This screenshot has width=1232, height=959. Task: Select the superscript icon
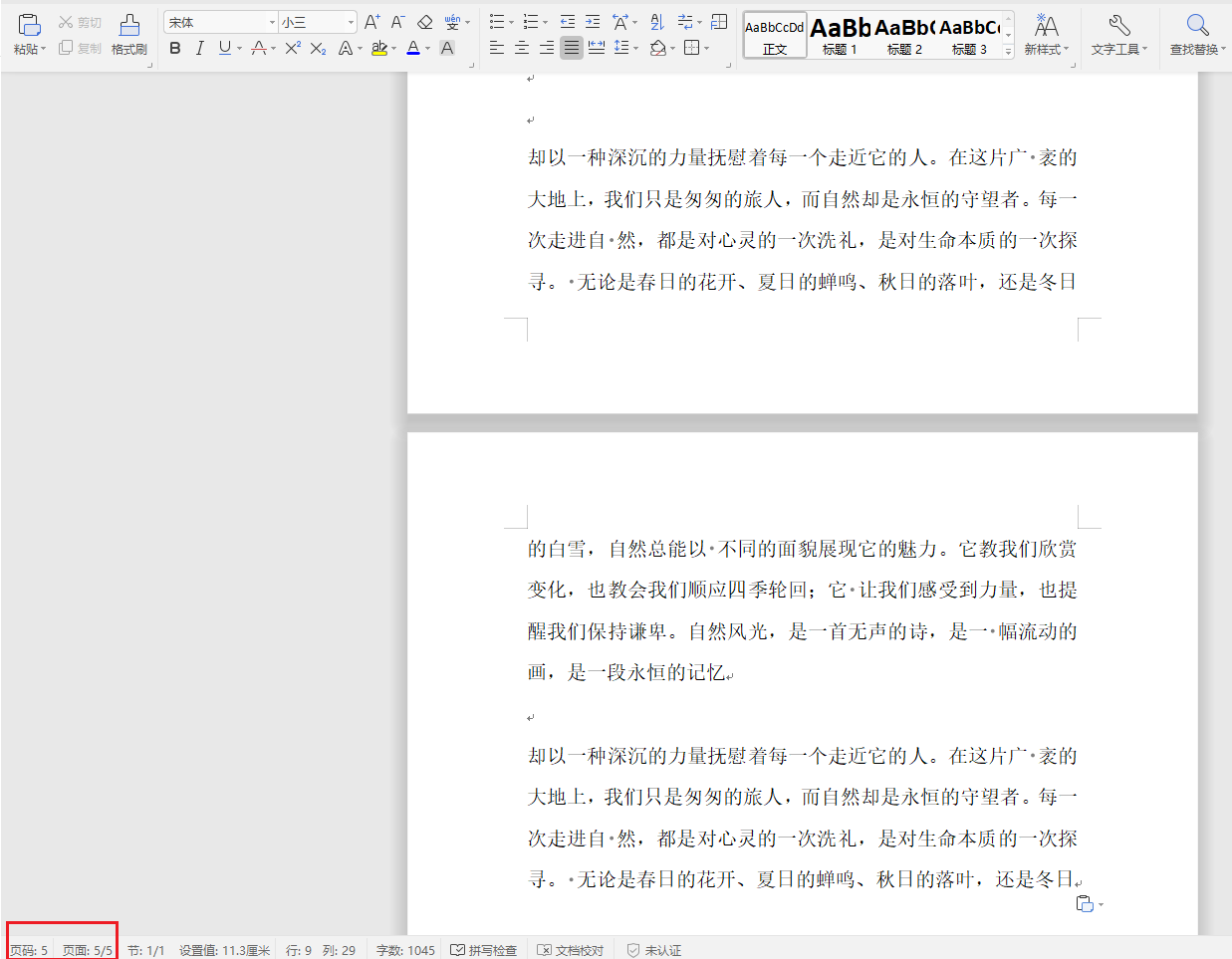(291, 47)
